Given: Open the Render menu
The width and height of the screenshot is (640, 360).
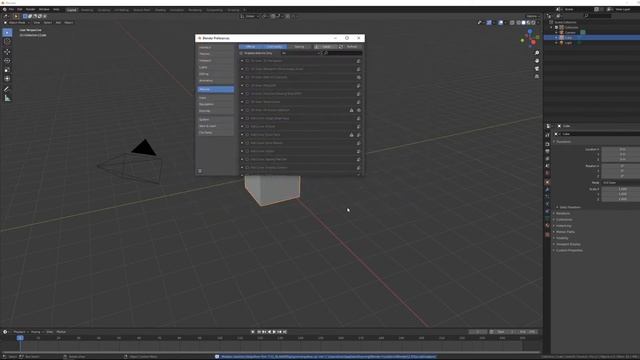Looking at the screenshot, I should coord(30,9).
